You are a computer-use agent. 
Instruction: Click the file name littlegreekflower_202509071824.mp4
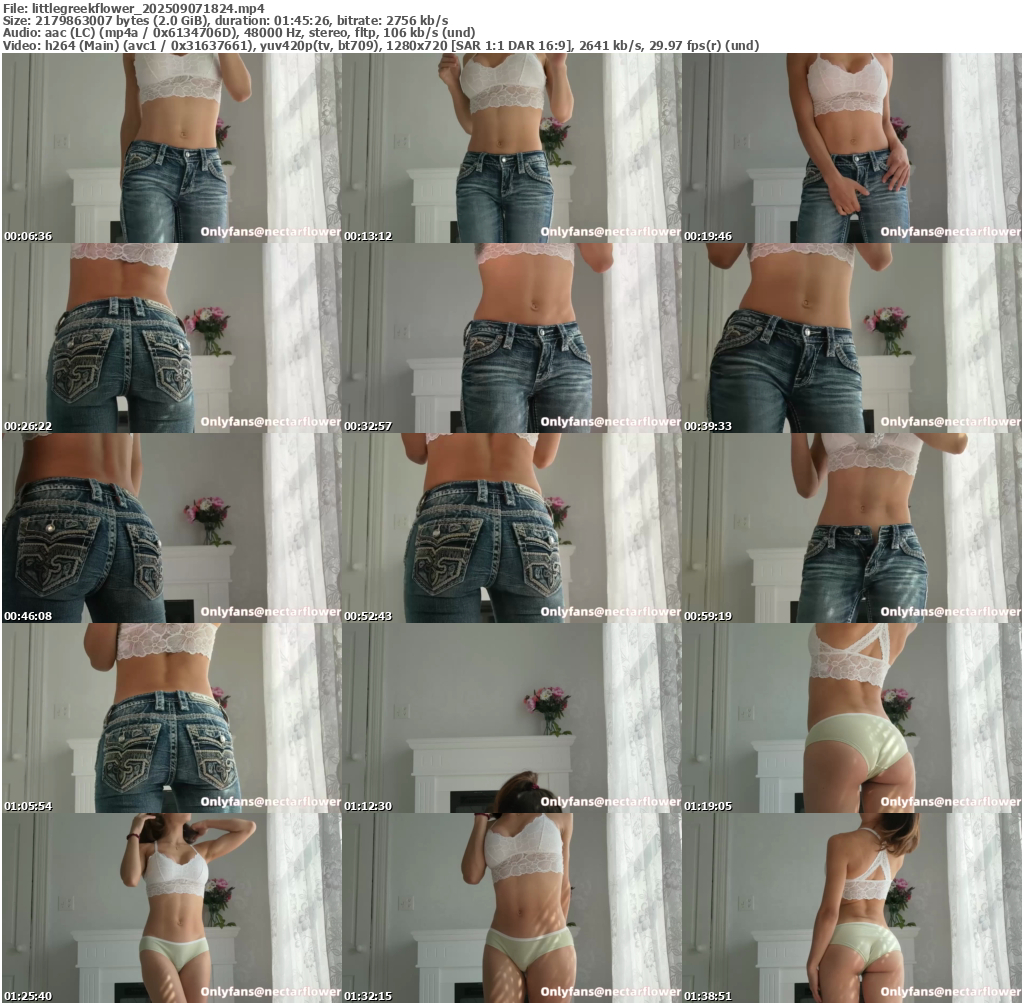pos(150,8)
